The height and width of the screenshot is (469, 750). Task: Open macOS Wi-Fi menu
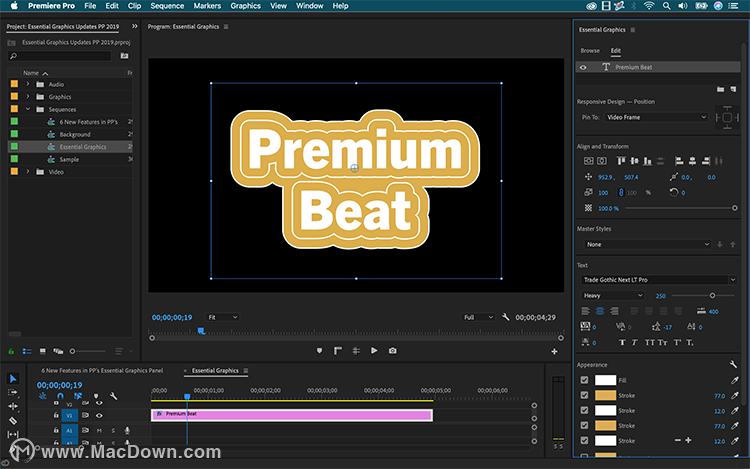tap(649, 6)
